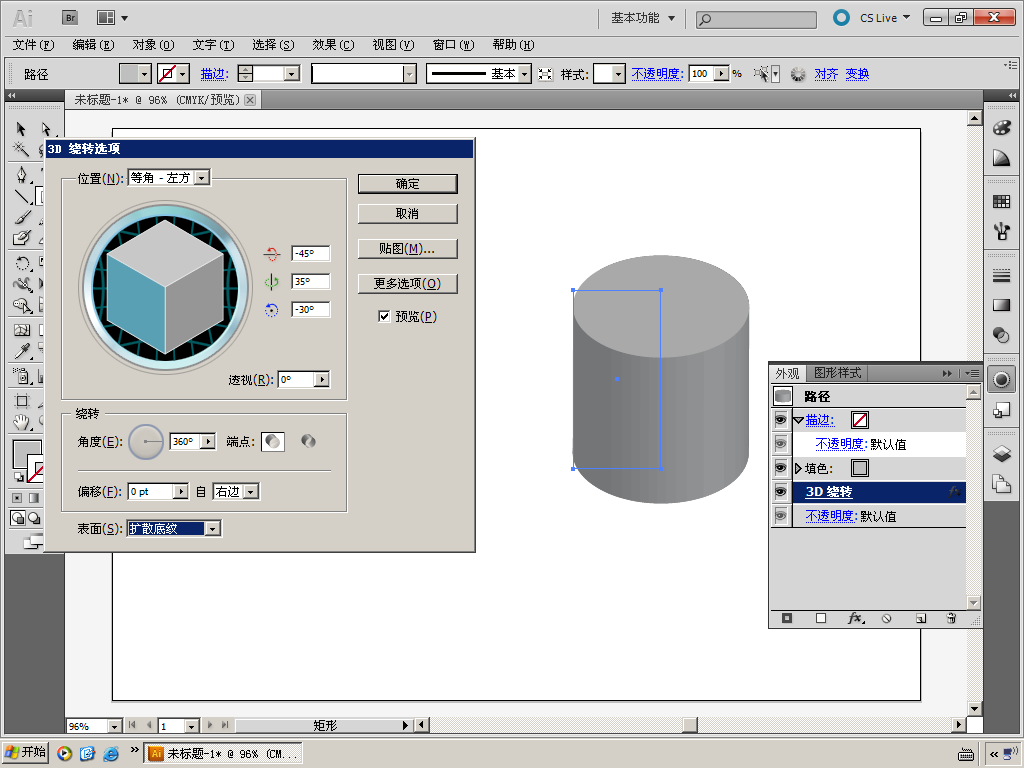Click the 描边 stroke color swatch in the Appearance panel
The width and height of the screenshot is (1024, 768).
(x=860, y=420)
